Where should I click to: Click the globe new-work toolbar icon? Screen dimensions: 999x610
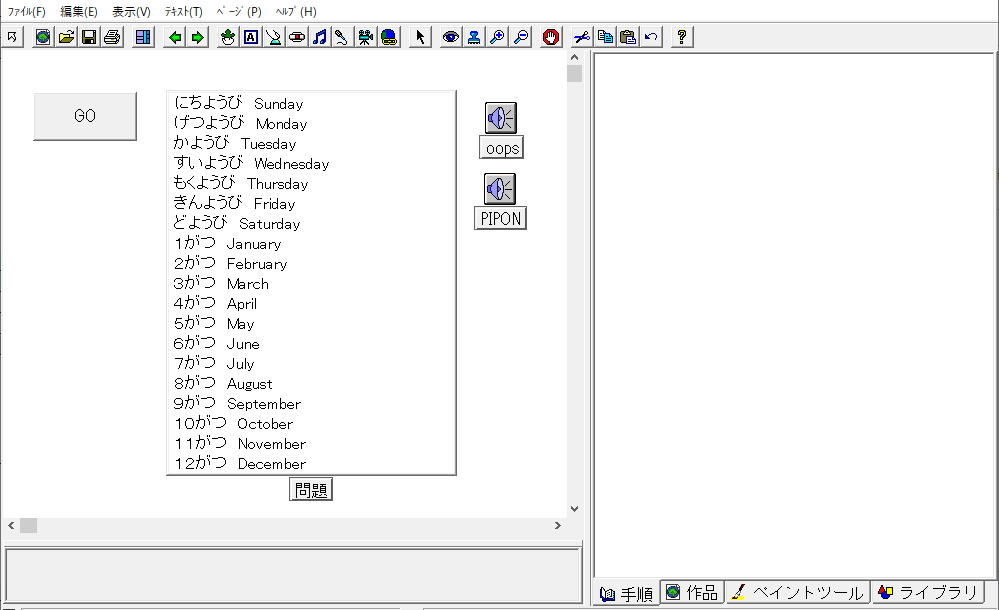pyautogui.click(x=43, y=37)
